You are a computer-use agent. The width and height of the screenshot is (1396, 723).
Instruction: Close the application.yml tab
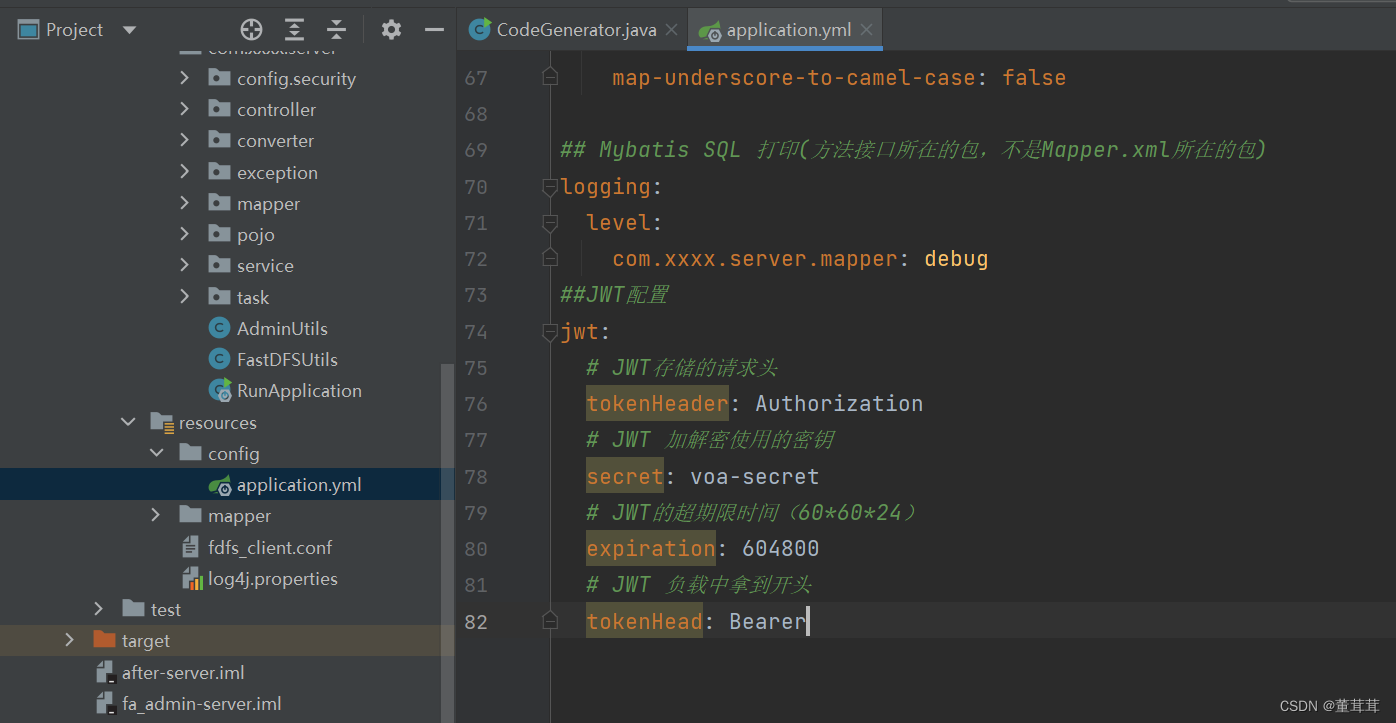(866, 30)
